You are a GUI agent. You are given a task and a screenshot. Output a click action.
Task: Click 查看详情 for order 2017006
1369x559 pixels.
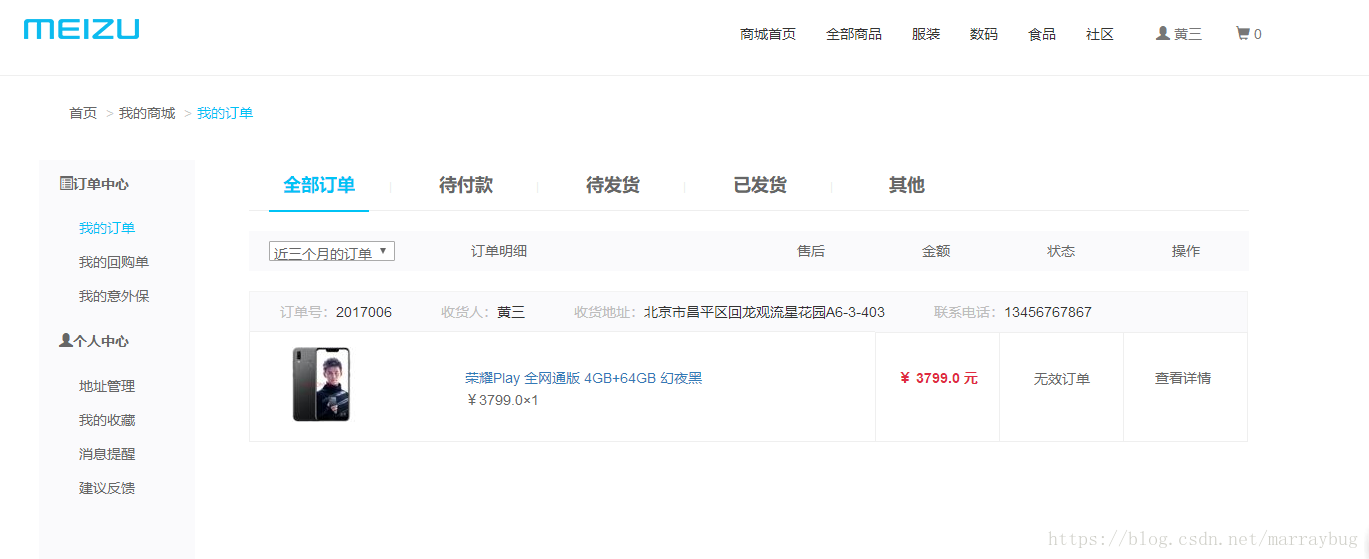click(x=1183, y=378)
